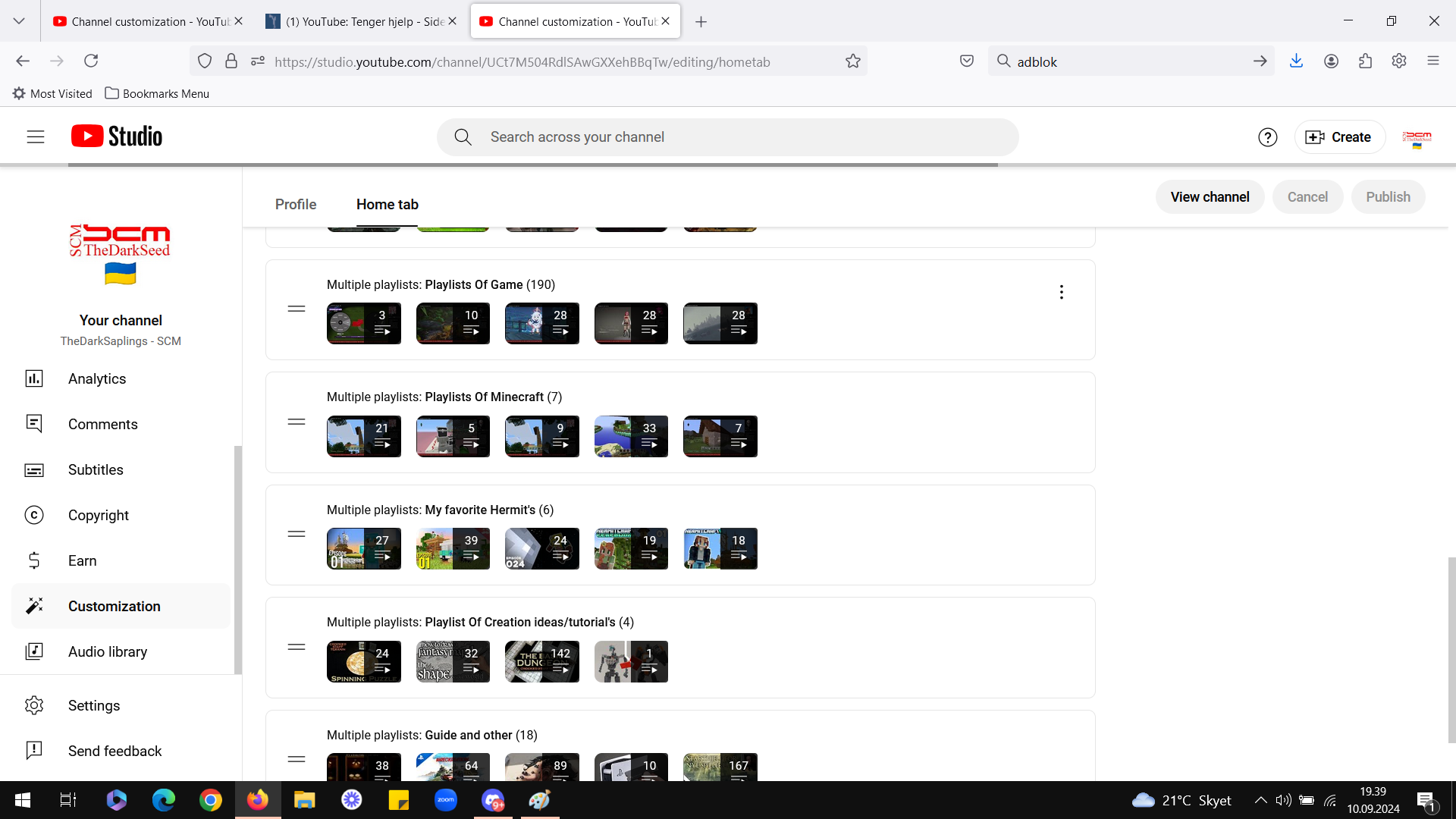The image size is (1456, 819).
Task: Click the 167-video playlist thumbnail in Guide and other
Action: click(x=720, y=767)
